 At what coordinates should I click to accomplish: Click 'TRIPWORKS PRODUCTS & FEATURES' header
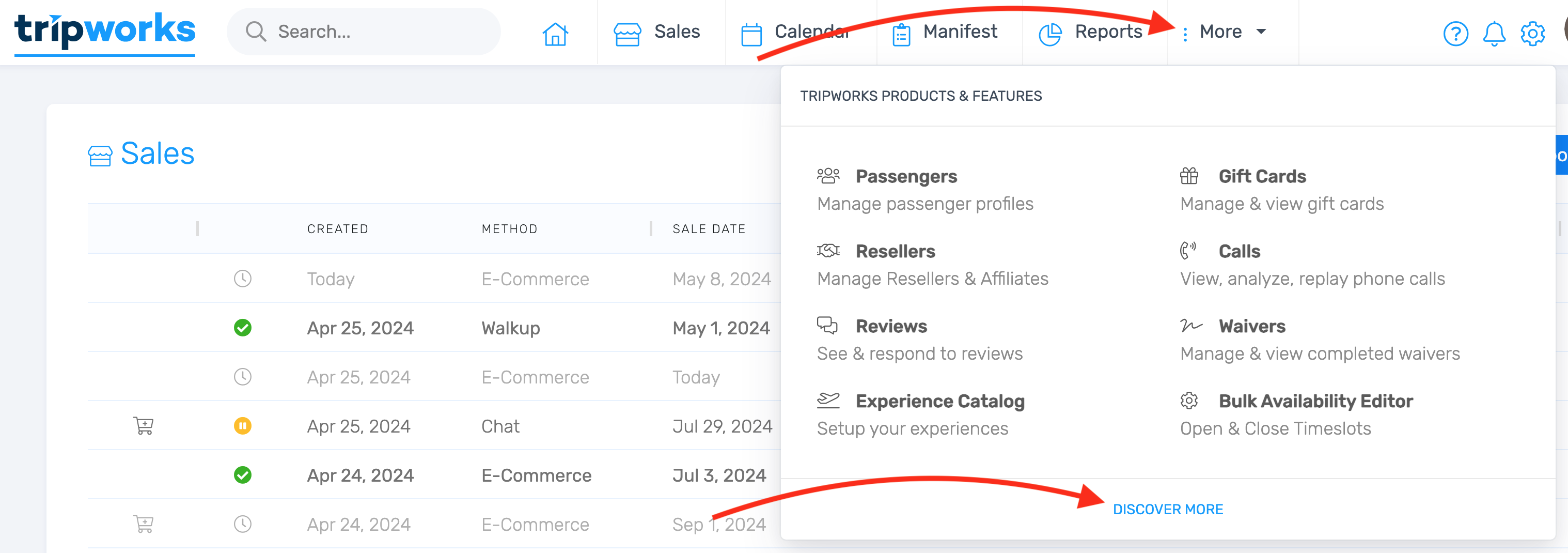point(920,96)
